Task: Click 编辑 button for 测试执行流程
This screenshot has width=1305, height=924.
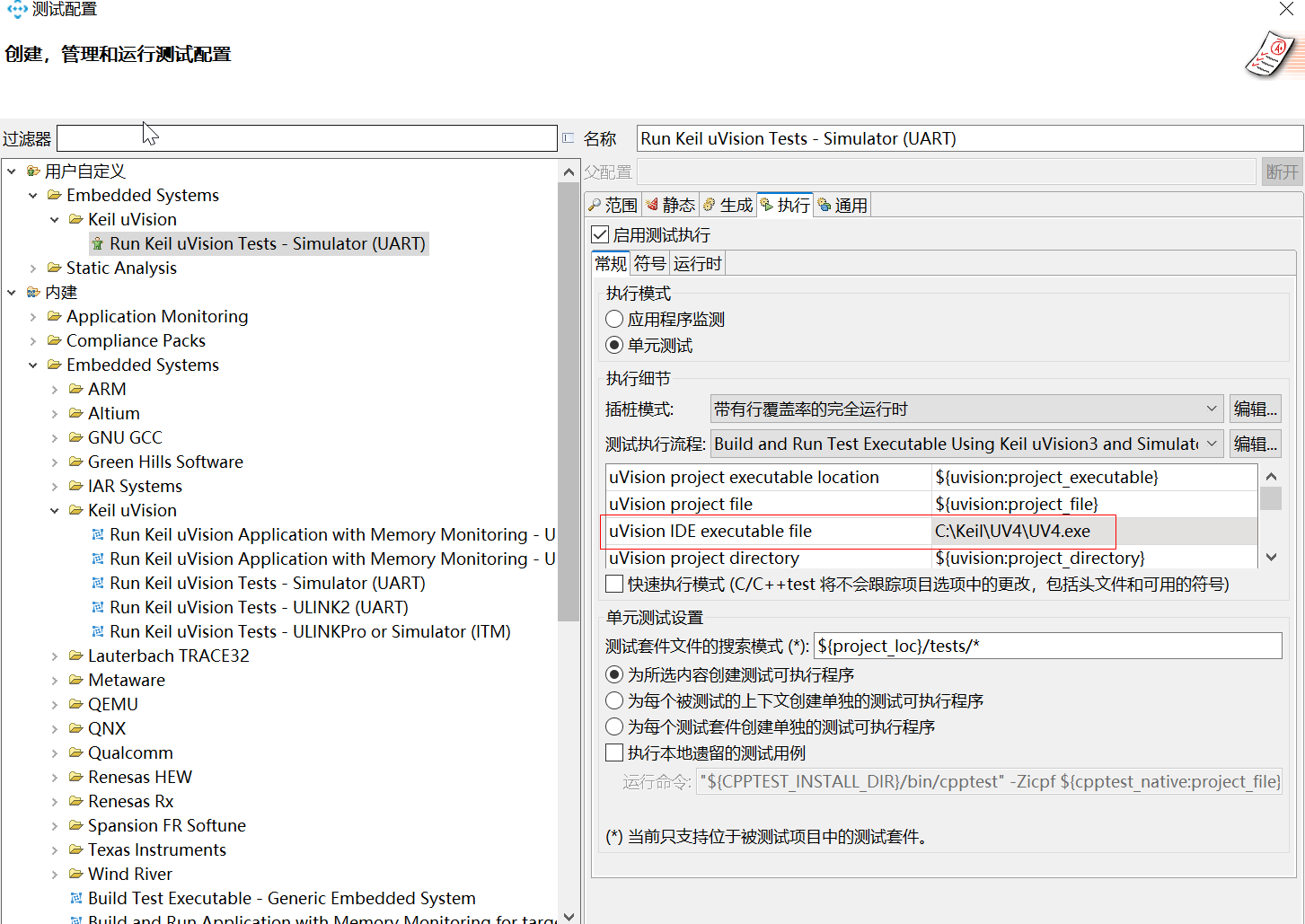Action: (x=1255, y=444)
